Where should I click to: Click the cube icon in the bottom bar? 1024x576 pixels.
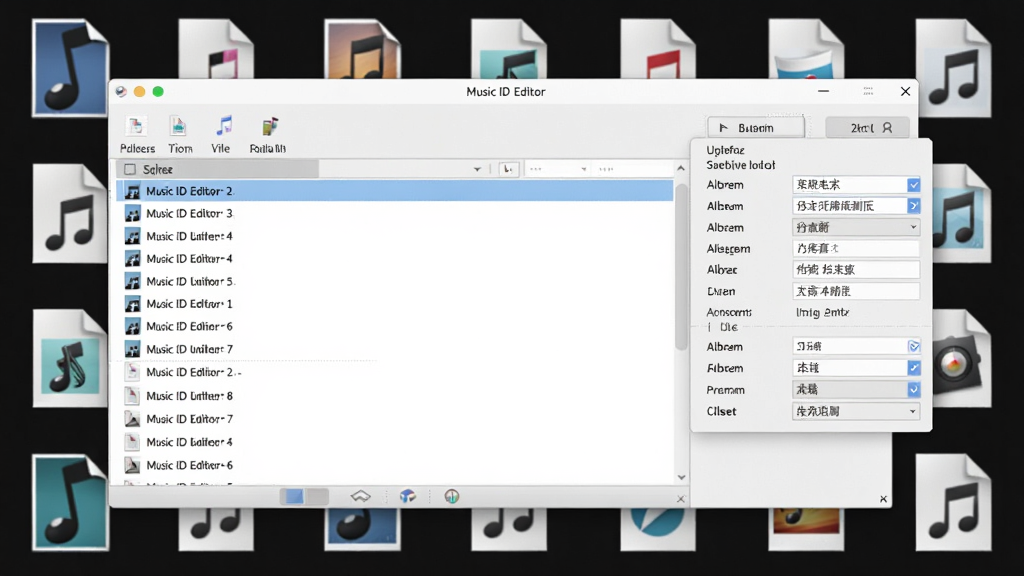408,496
